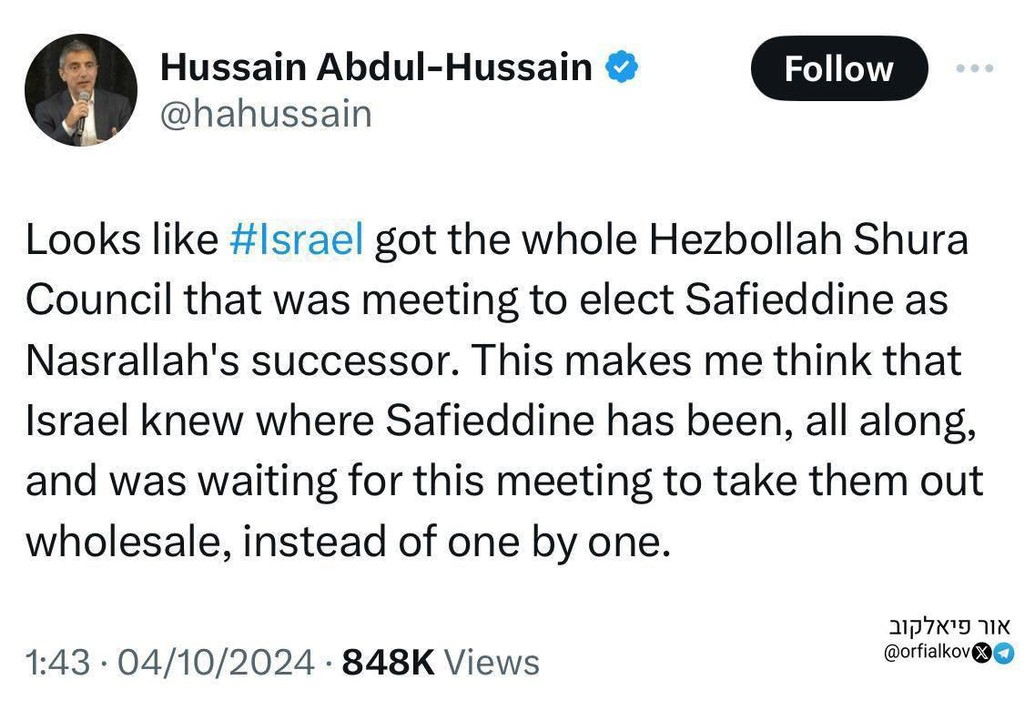The image size is (1024, 718).
Task: Click the Hebrew name above @orfialkov
Action: coord(949,628)
